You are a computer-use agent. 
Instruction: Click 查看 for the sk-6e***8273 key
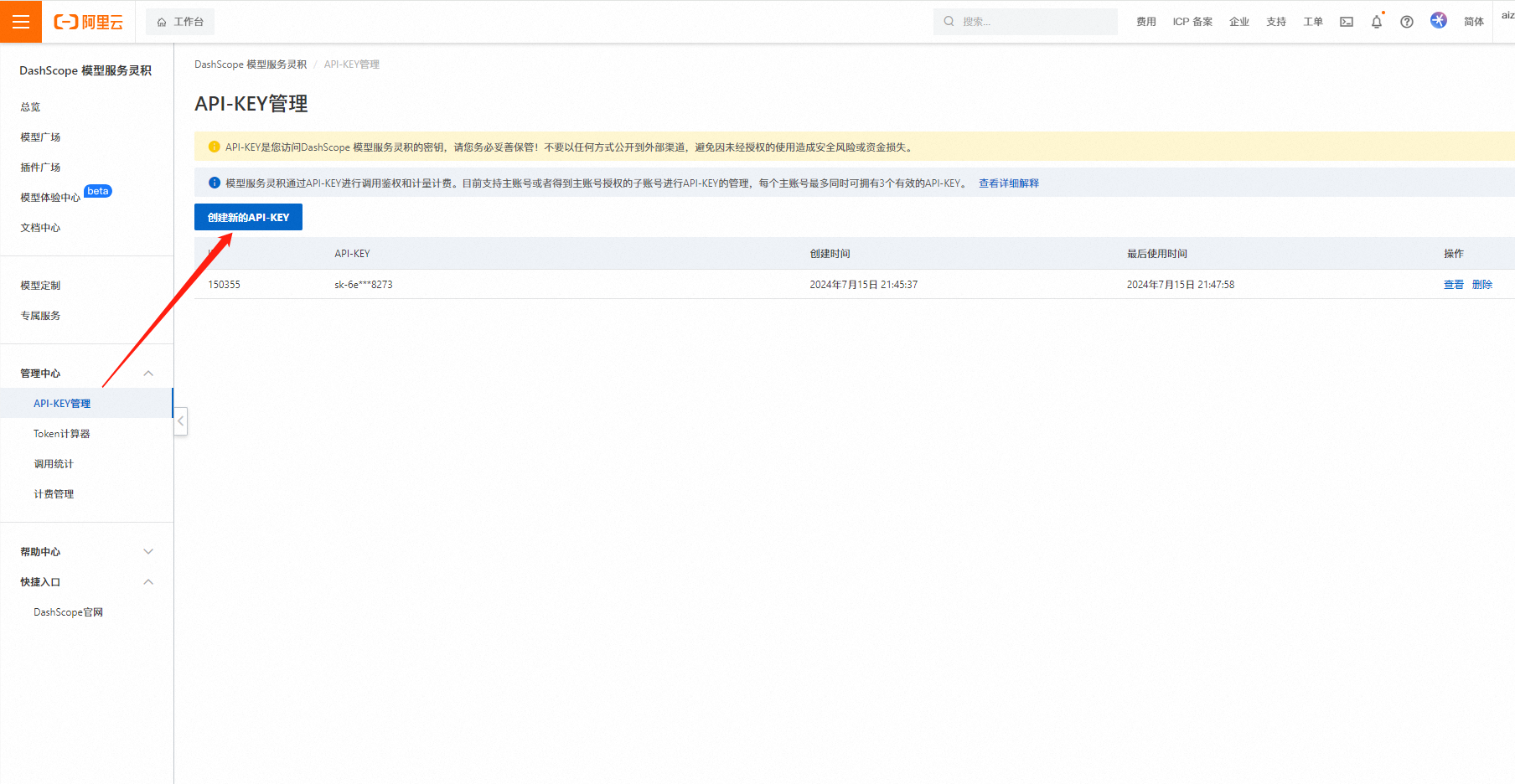(x=1453, y=285)
